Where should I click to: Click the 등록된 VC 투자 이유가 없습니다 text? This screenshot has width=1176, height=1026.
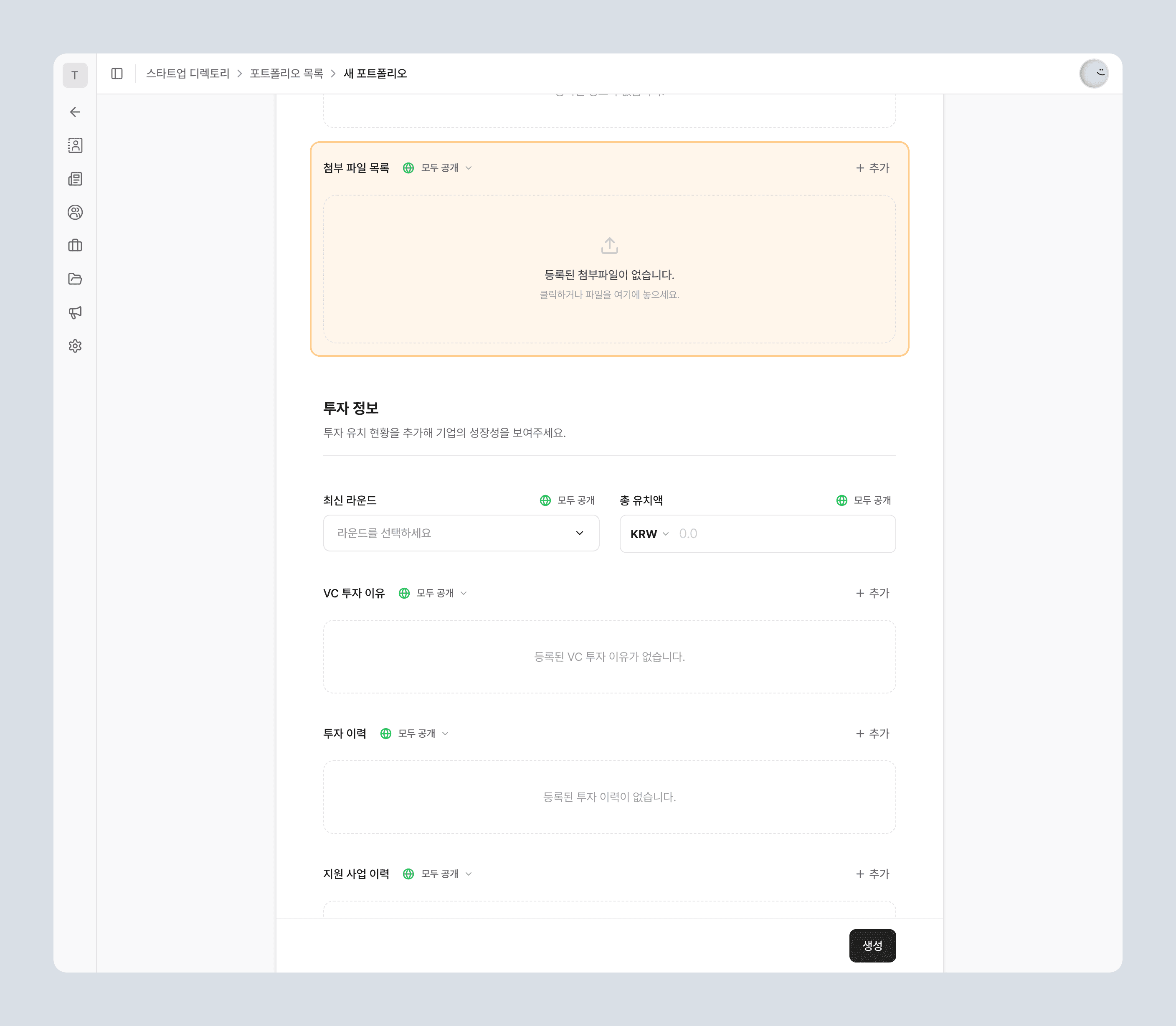tap(609, 657)
